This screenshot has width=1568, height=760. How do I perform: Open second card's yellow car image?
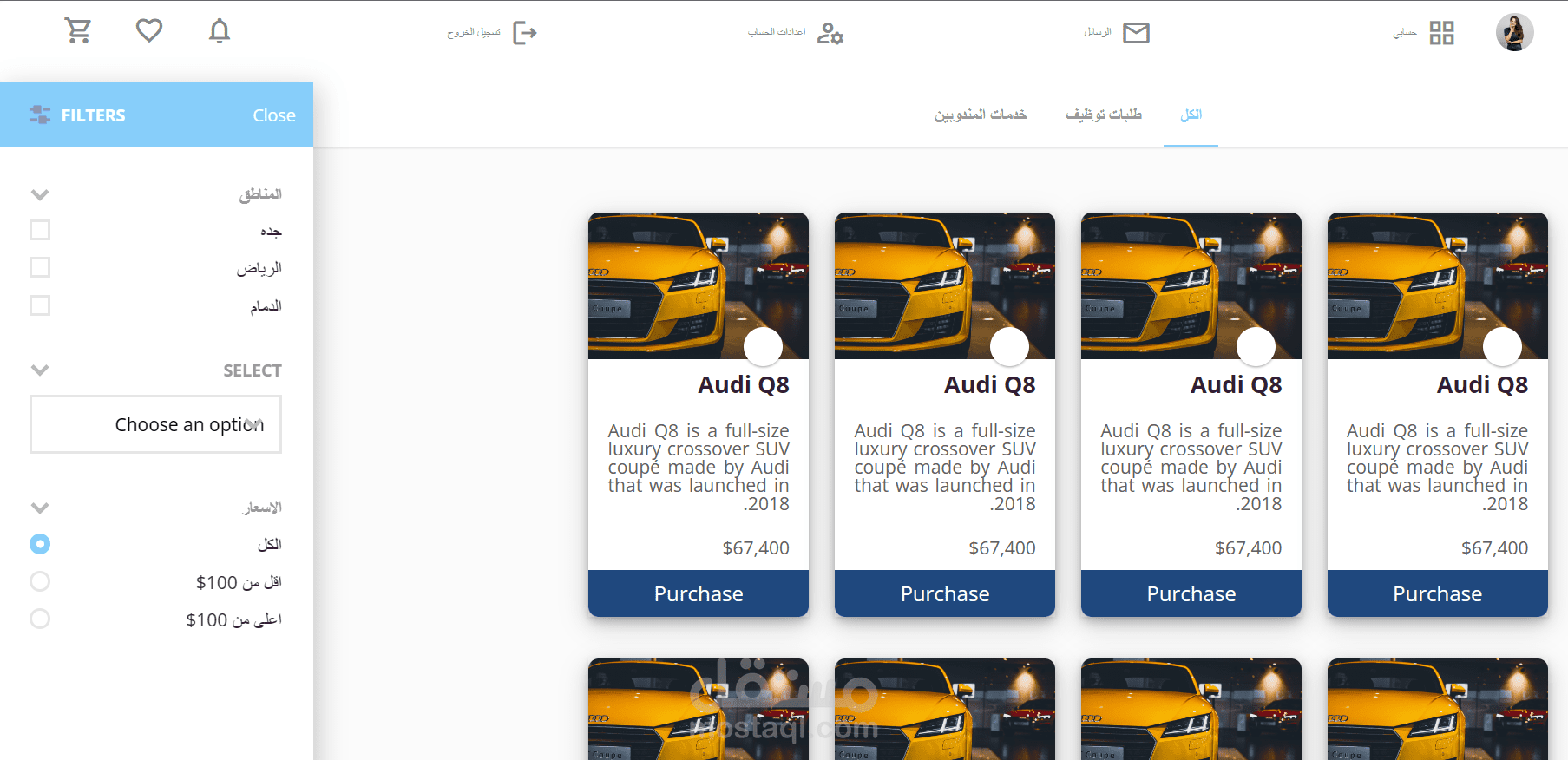coord(945,285)
